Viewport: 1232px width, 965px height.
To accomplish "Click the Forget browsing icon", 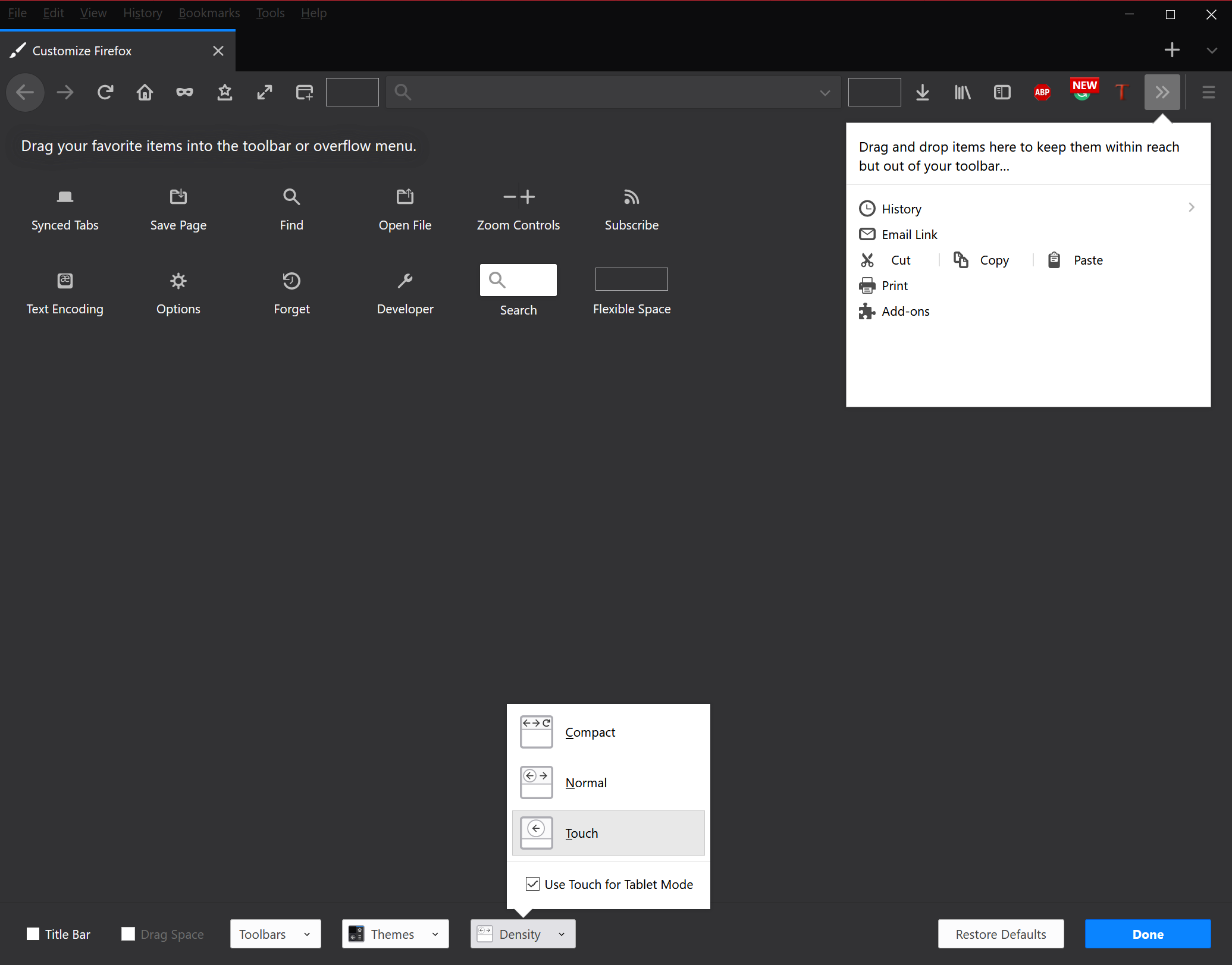I will 292,281.
